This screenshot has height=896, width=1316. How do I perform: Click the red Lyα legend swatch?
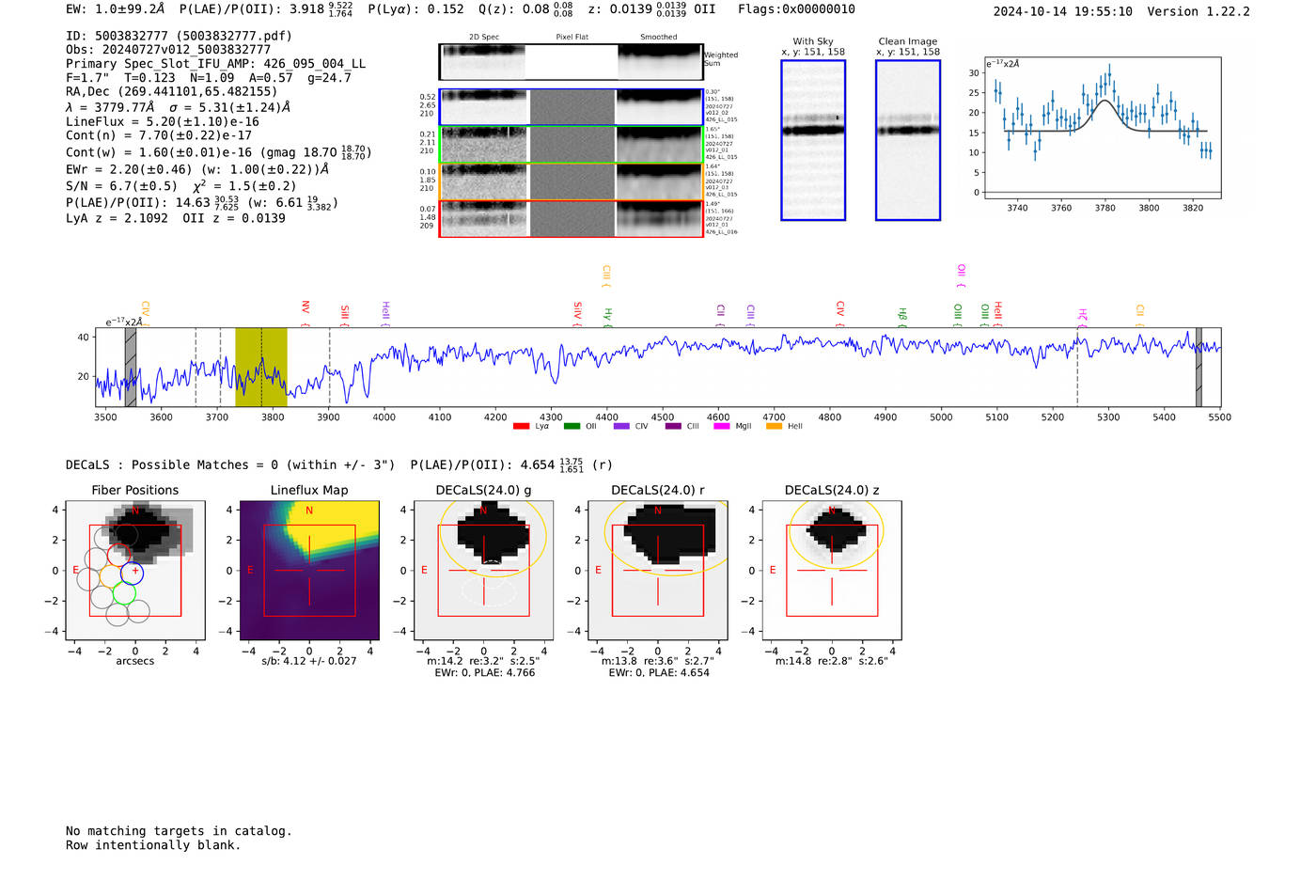[521, 426]
